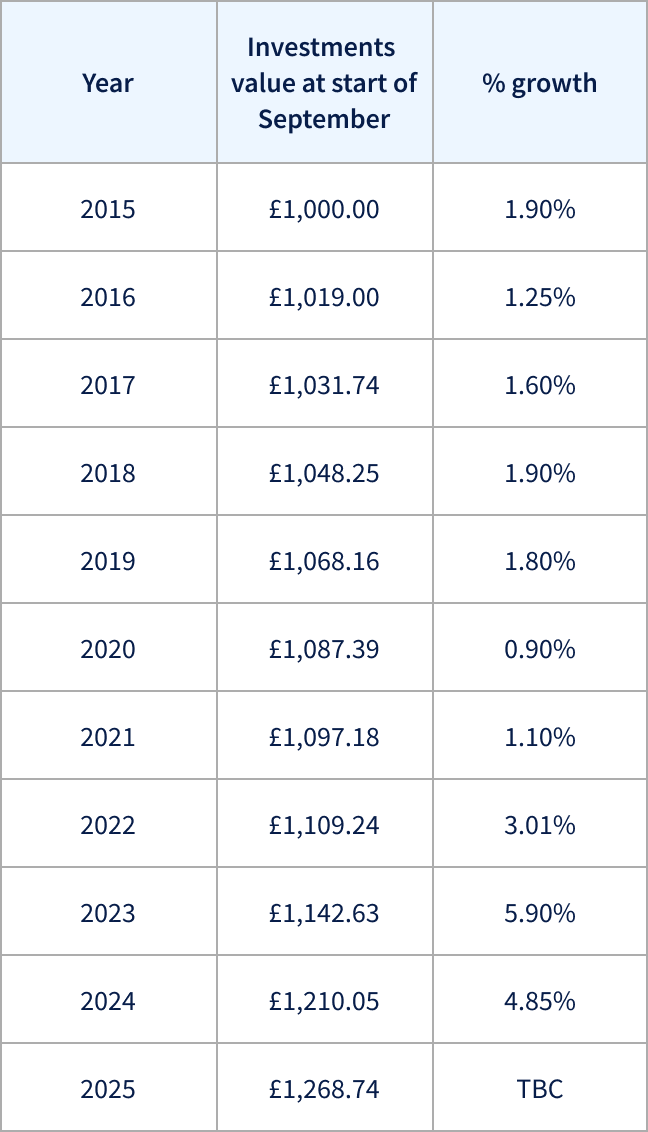Image resolution: width=648 pixels, height=1132 pixels.
Task: Click the 2018 year cell
Action: 108,474
